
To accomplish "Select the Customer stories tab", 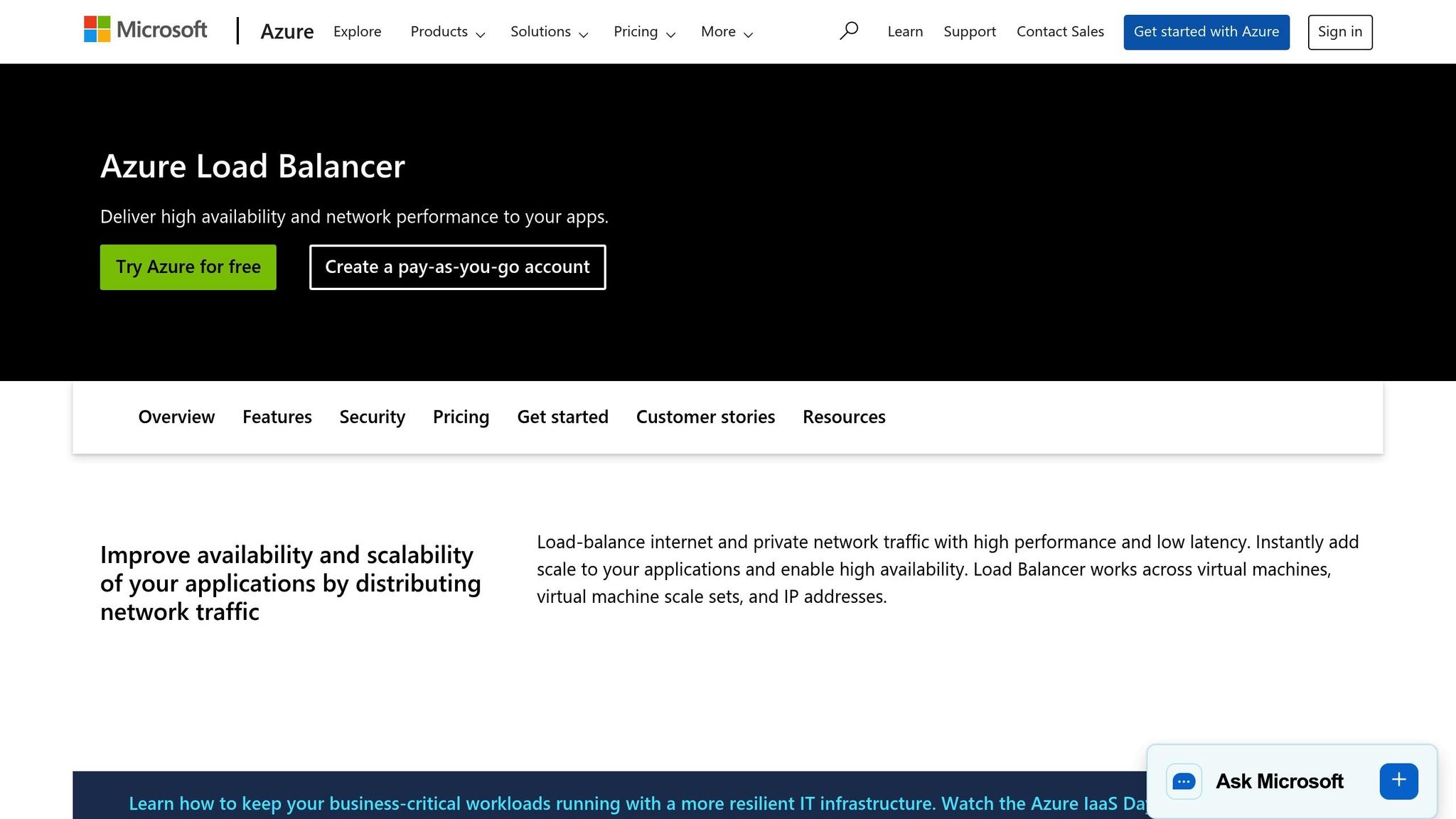I will [x=705, y=417].
